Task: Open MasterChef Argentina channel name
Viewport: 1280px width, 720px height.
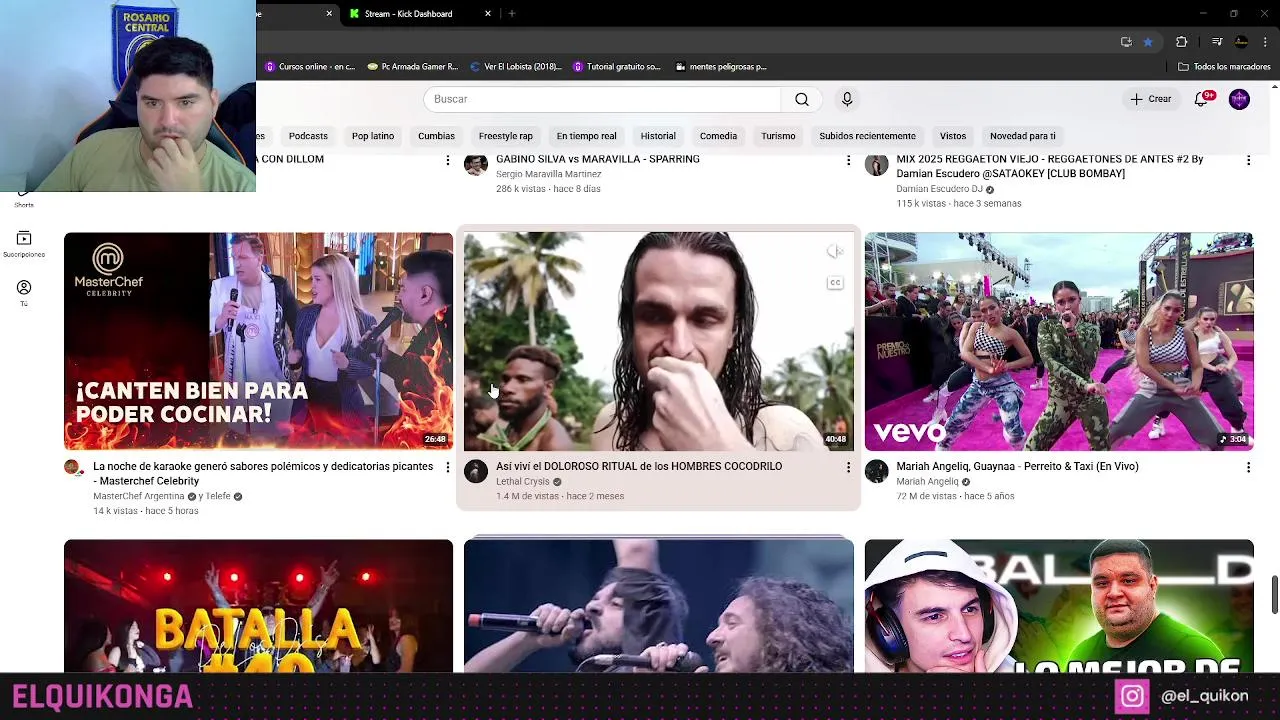Action: click(x=138, y=496)
